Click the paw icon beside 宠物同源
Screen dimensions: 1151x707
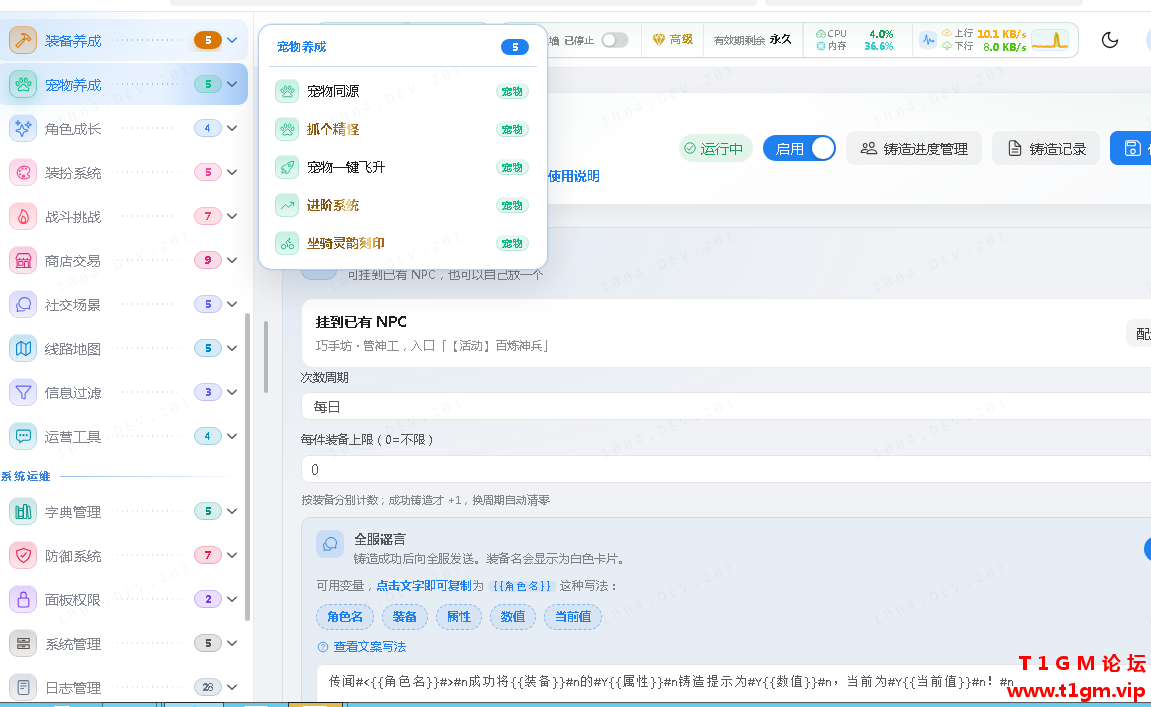[287, 91]
